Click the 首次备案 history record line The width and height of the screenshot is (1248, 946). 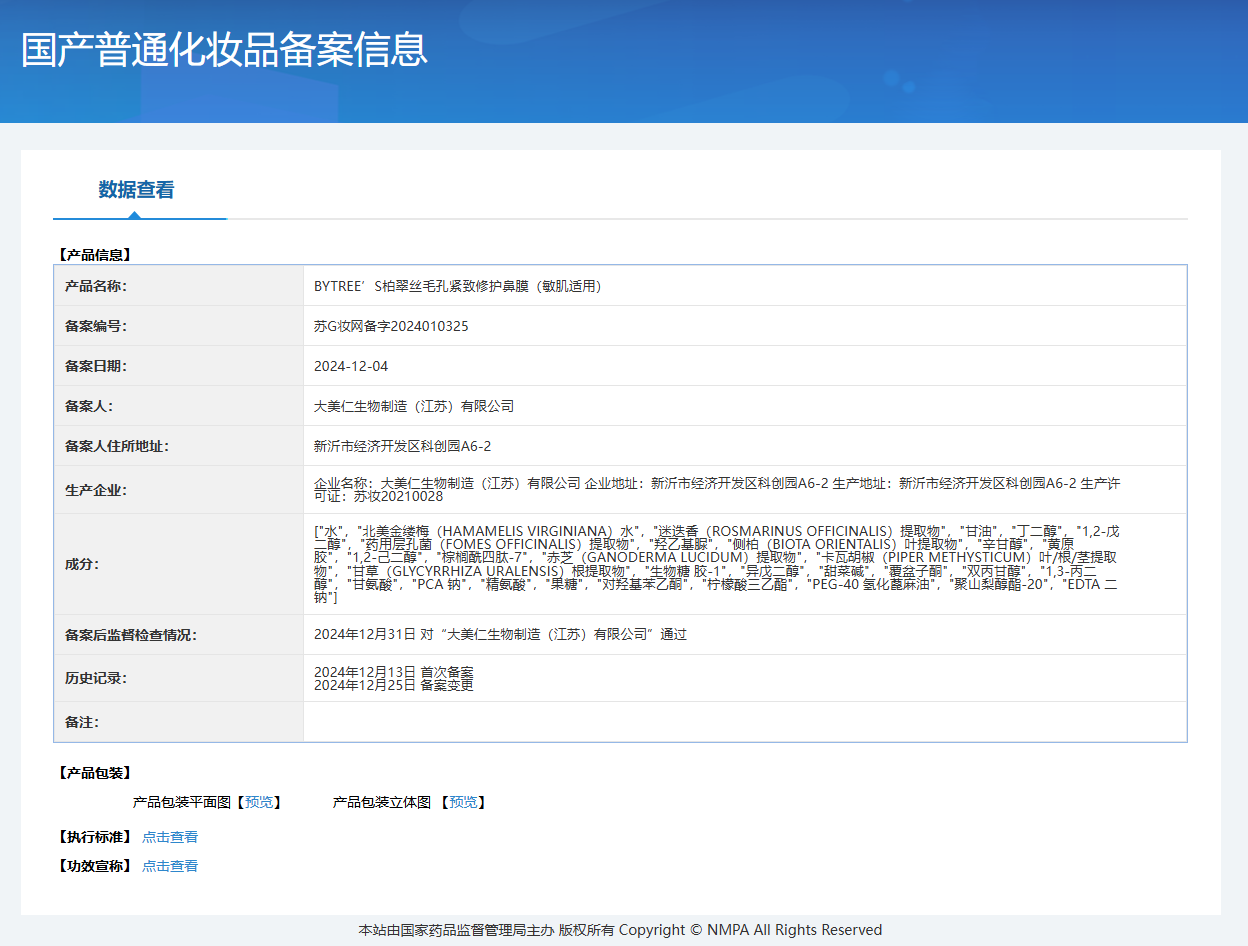[394, 671]
